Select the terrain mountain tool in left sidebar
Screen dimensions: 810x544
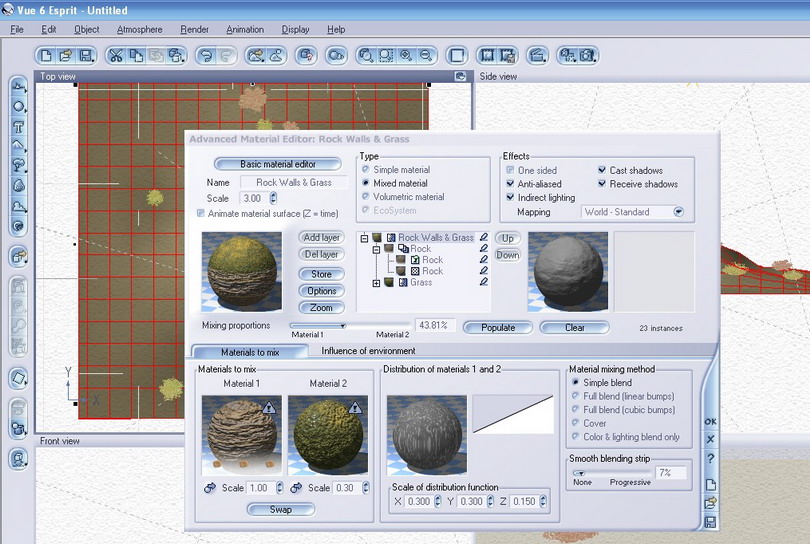point(18,146)
